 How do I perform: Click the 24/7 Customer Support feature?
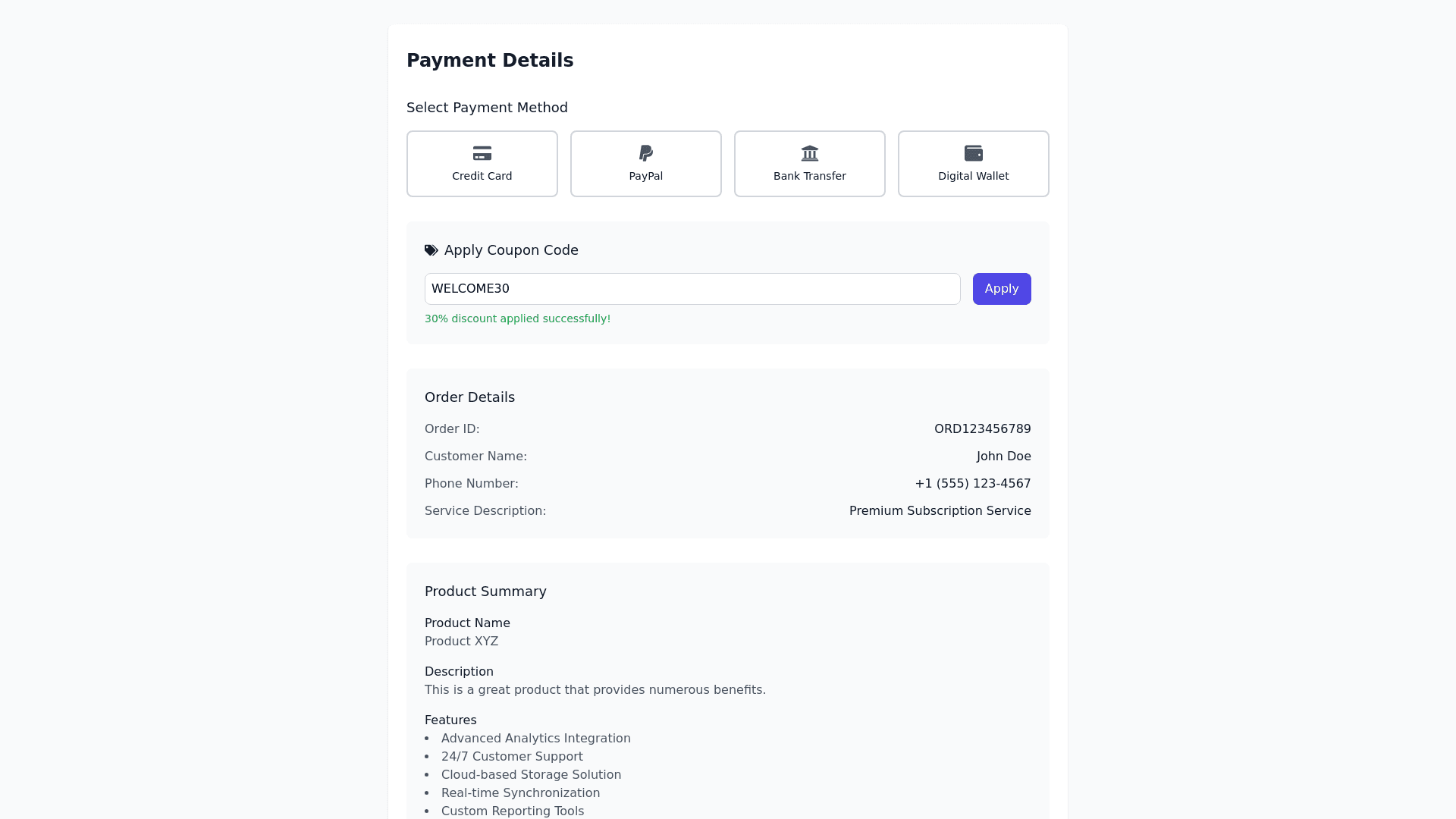coord(512,757)
